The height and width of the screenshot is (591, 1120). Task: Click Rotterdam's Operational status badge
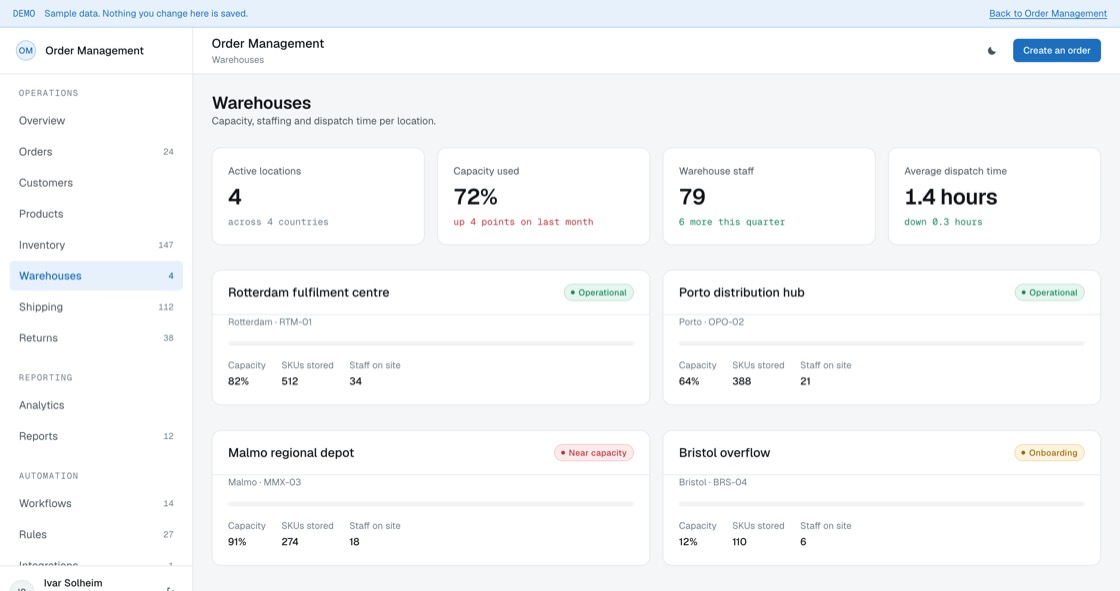coord(599,292)
